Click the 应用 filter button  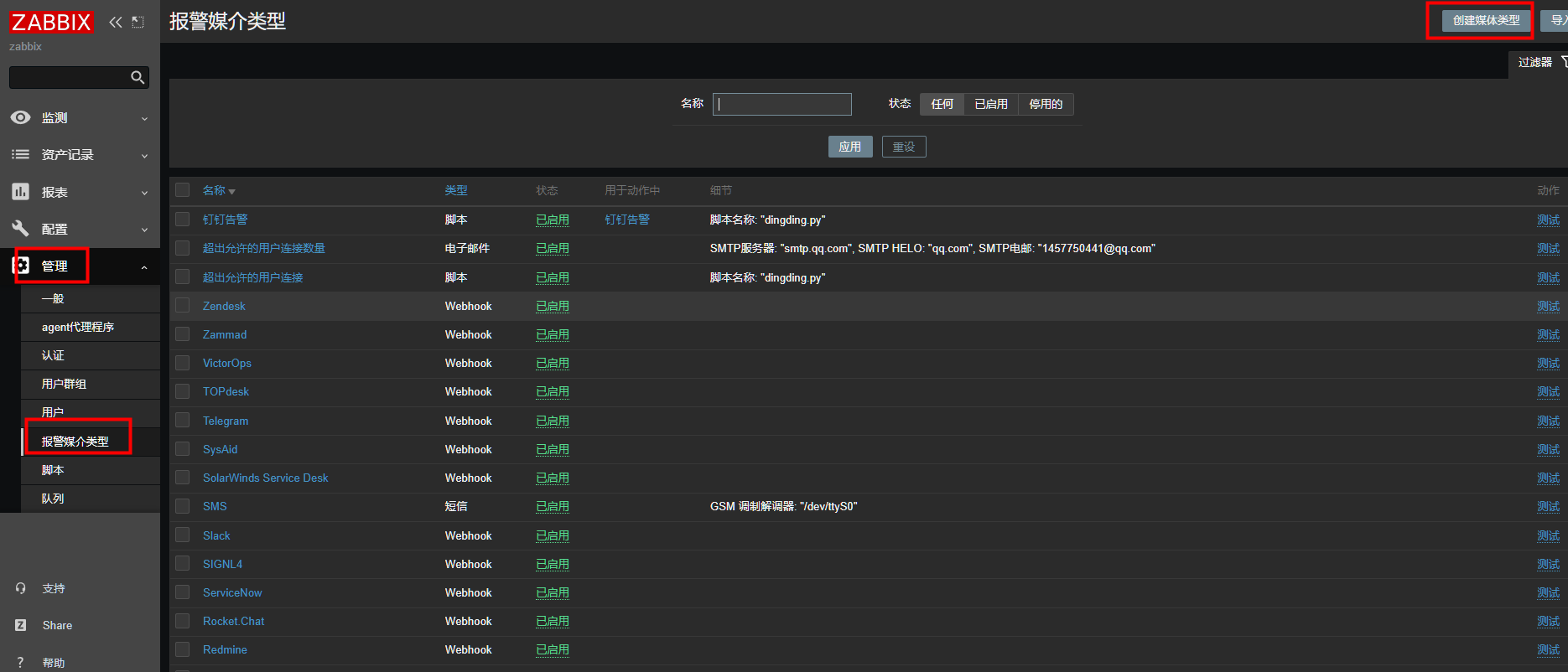(850, 147)
